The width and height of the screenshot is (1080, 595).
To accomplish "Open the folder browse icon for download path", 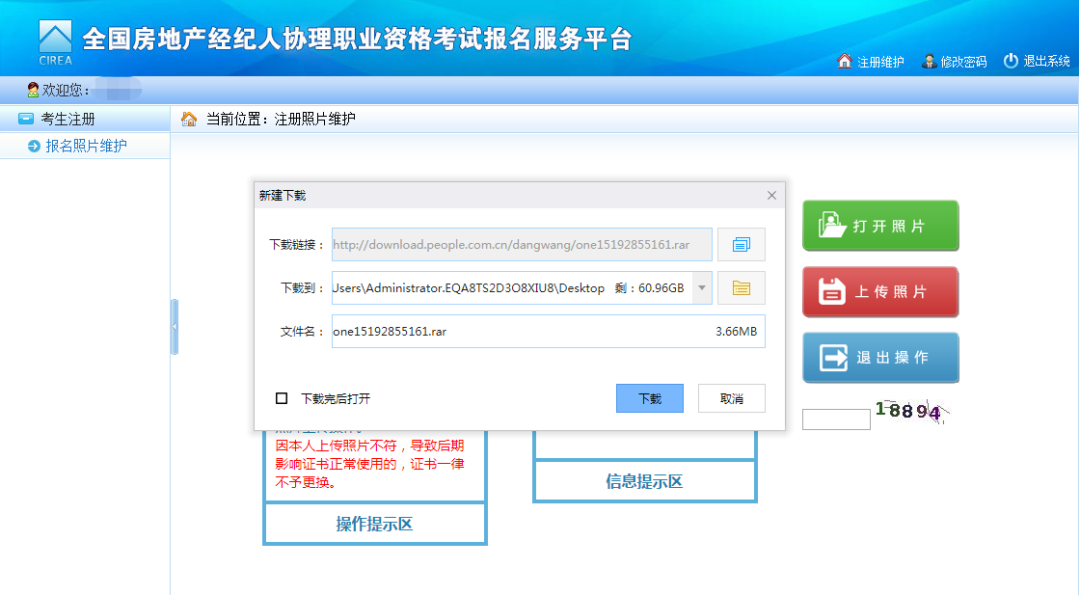I will tap(741, 288).
